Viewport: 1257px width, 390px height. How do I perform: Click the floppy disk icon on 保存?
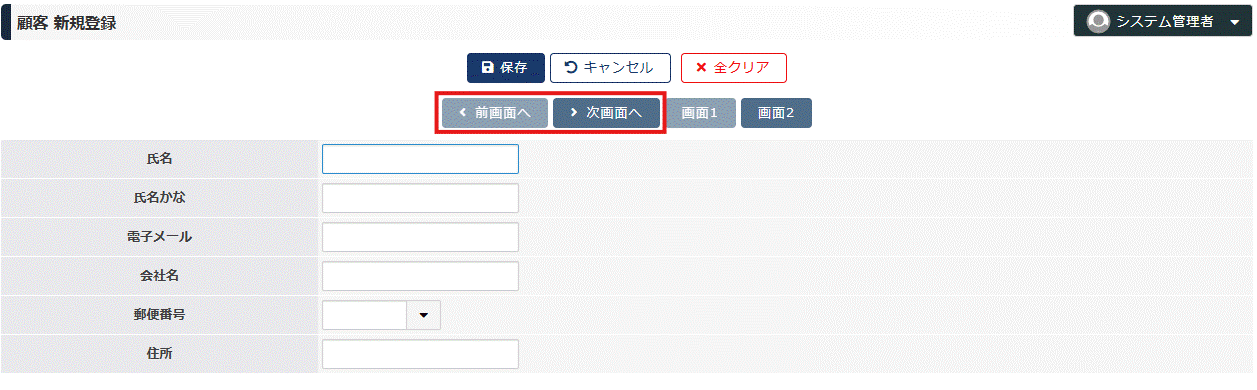click(487, 68)
